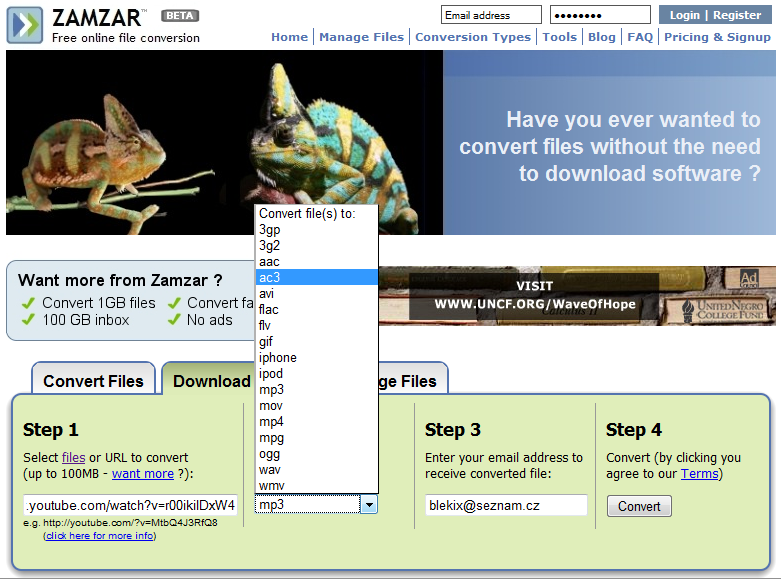Go to Manage Files in top navigation
The width and height of the screenshot is (781, 579).
tap(362, 37)
